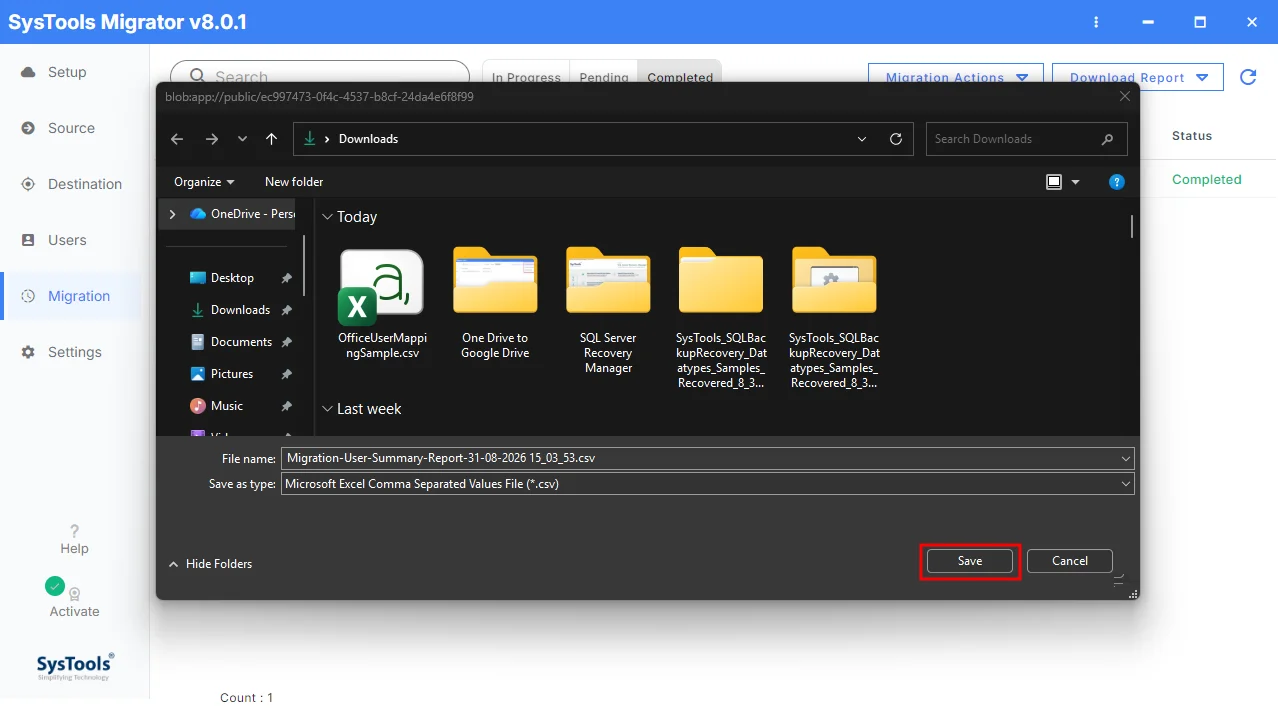Viewport: 1278px width, 717px height.
Task: Go up one folder level arrow
Action: [x=271, y=139]
